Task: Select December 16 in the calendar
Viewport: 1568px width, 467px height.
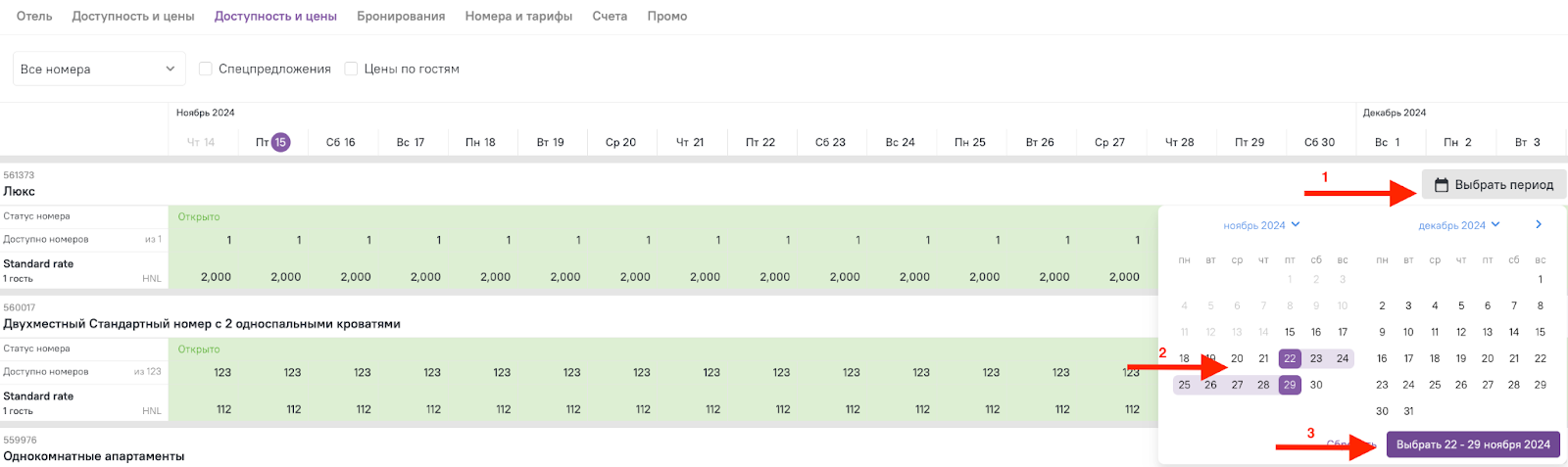Action: coord(1382,358)
